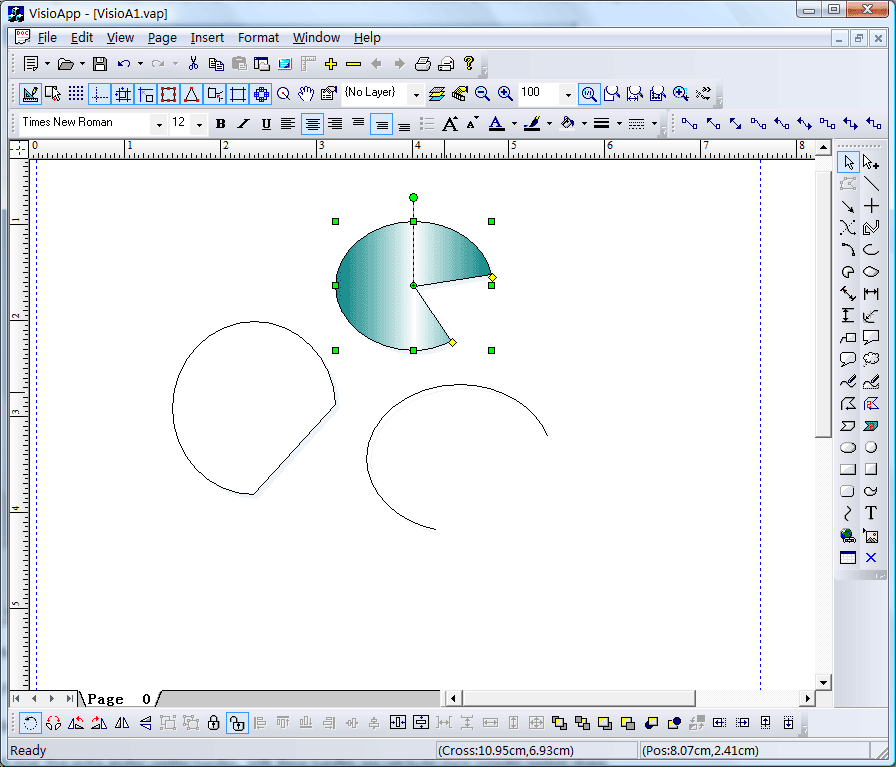Screen dimensions: 896x767
Task: Click the horizontal scrollbar thumb
Action: [x=579, y=698]
